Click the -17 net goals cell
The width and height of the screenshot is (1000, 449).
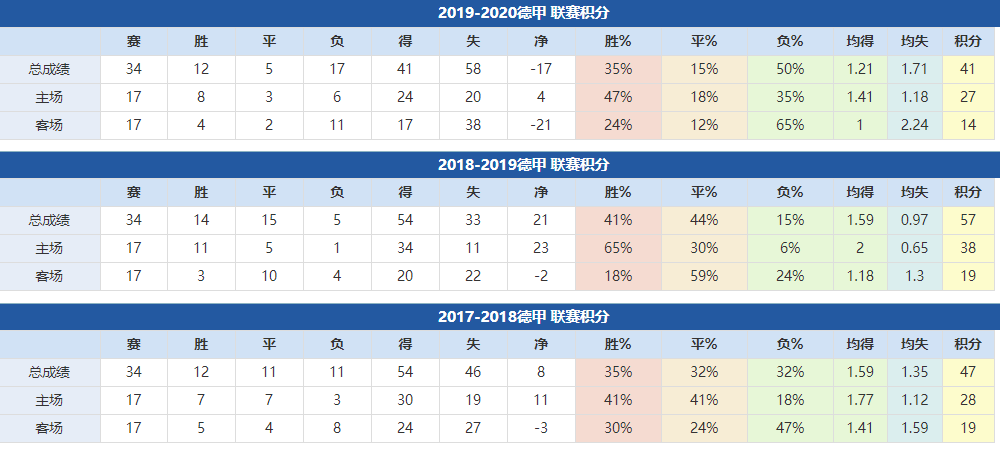click(x=541, y=69)
